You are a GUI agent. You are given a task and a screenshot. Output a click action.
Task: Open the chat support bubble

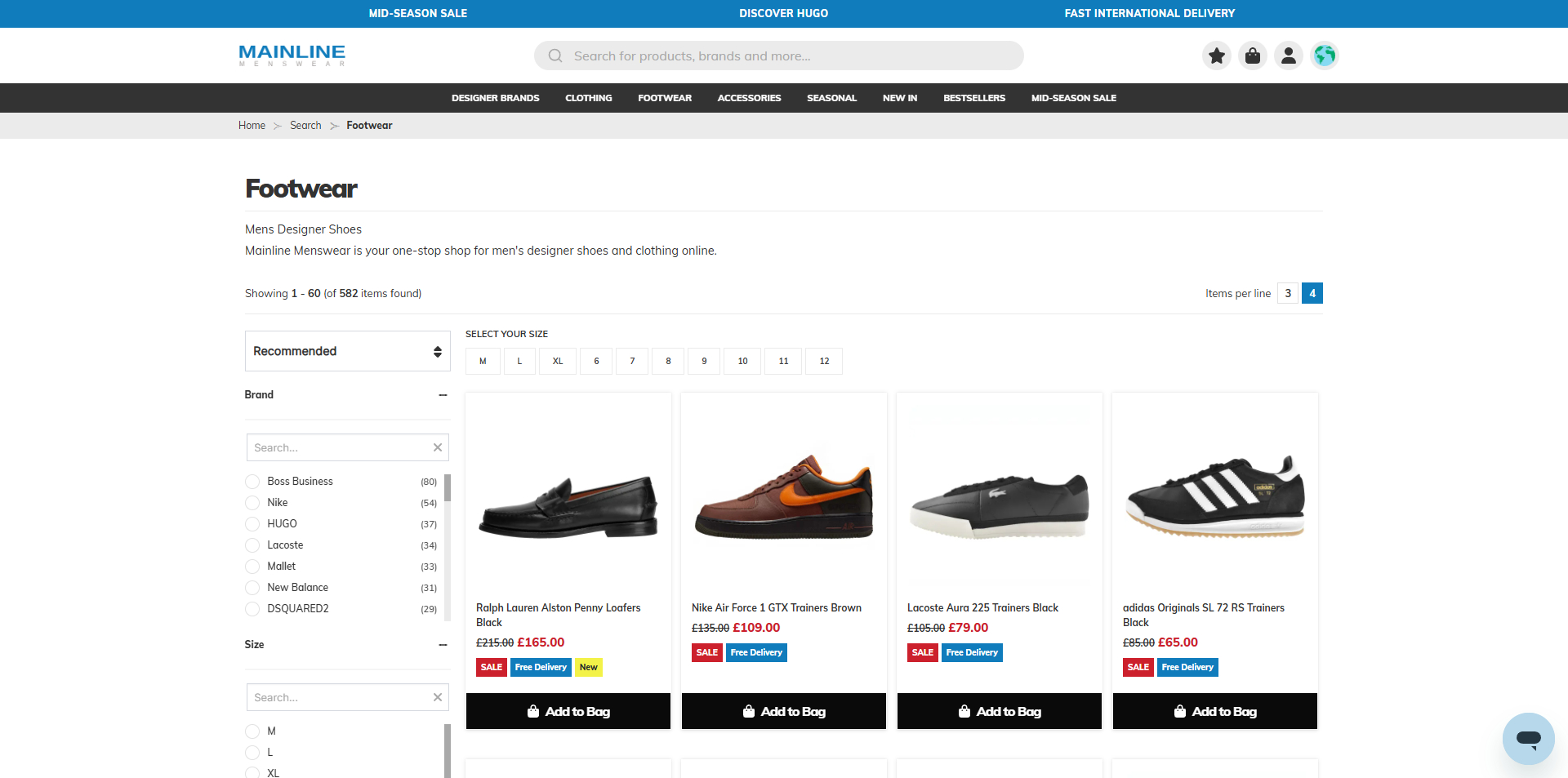(x=1528, y=738)
